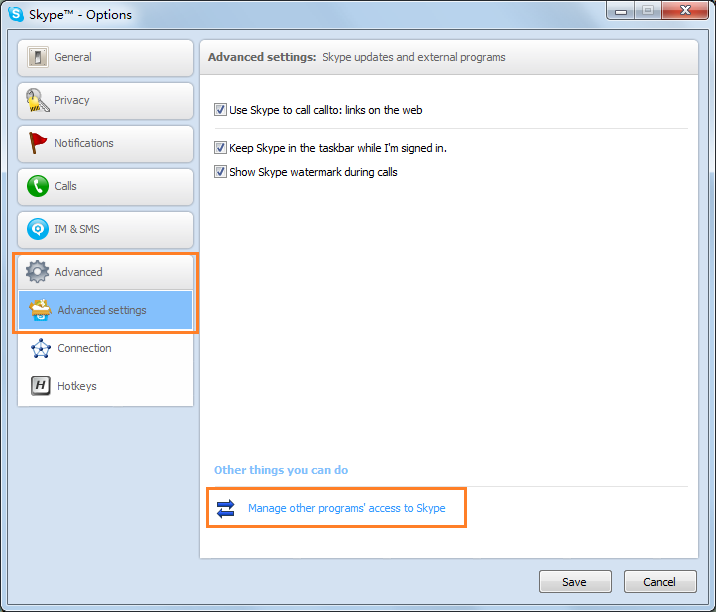Screen dimensions: 716x612
Task: Collapse the Advanced section header
Action: click(x=105, y=272)
